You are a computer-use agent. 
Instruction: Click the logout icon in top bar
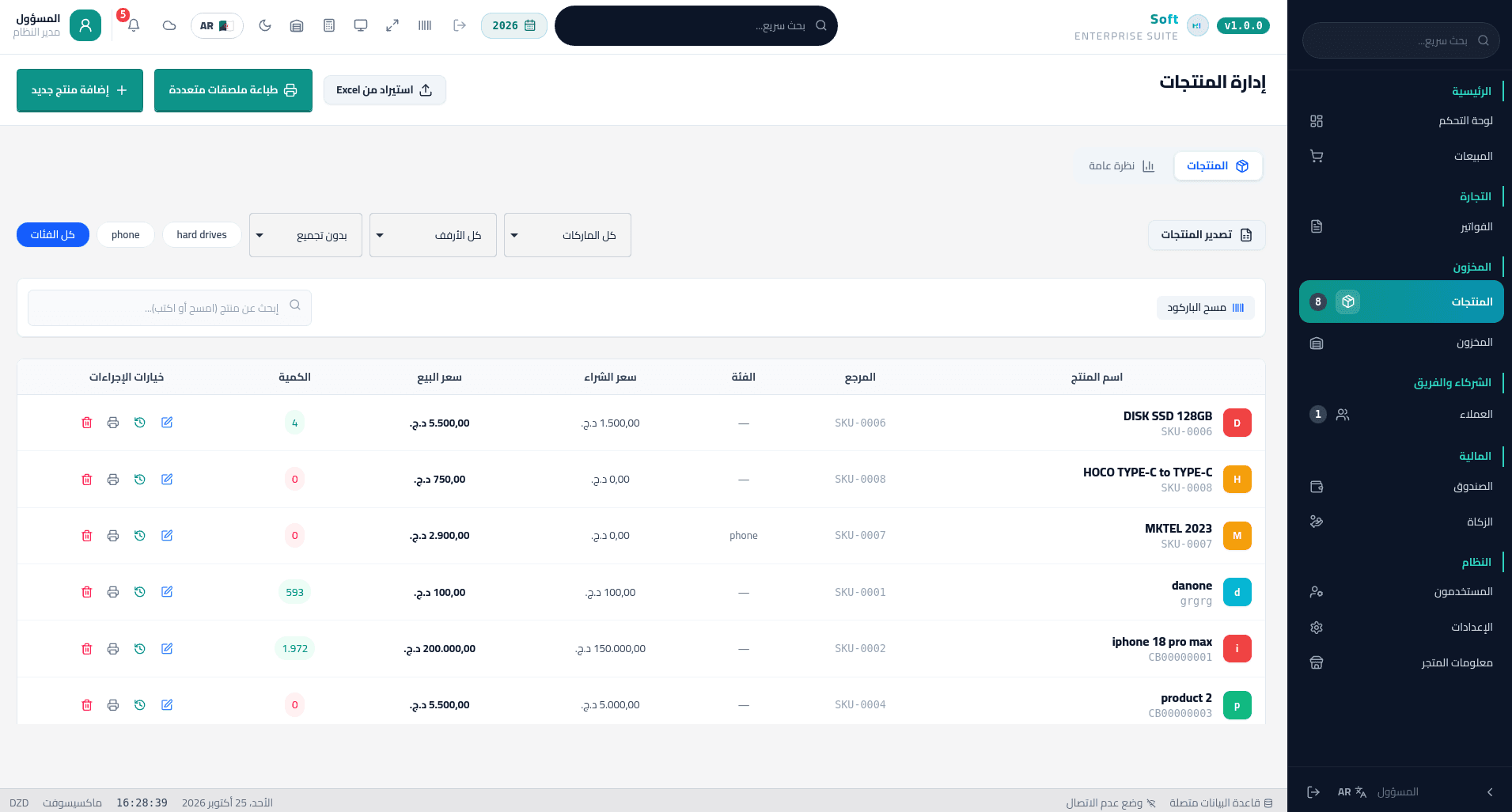pos(460,25)
